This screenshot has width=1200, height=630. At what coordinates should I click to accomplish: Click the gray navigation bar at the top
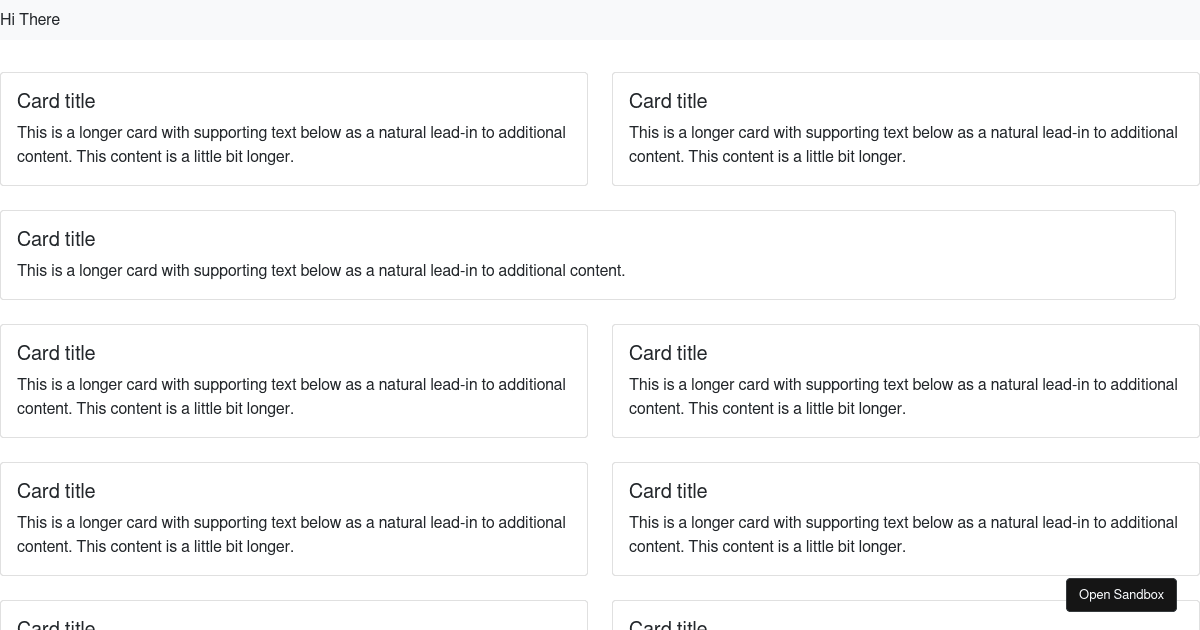pyautogui.click(x=600, y=19)
